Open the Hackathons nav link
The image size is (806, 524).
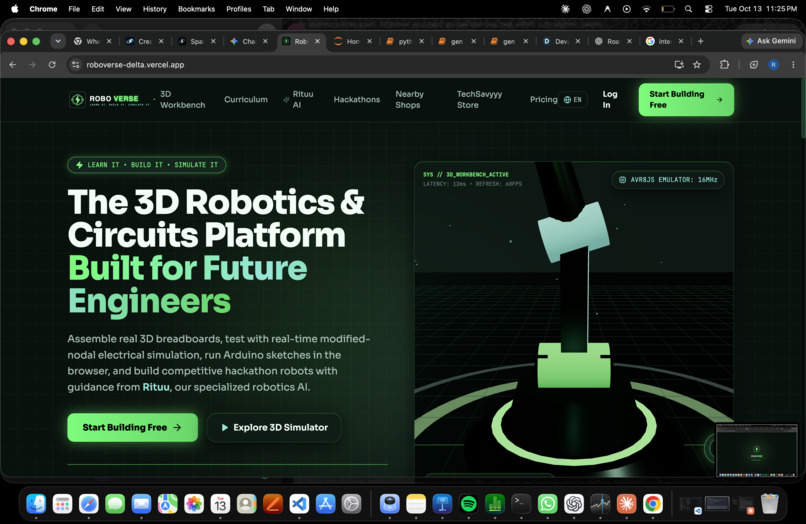[357, 99]
